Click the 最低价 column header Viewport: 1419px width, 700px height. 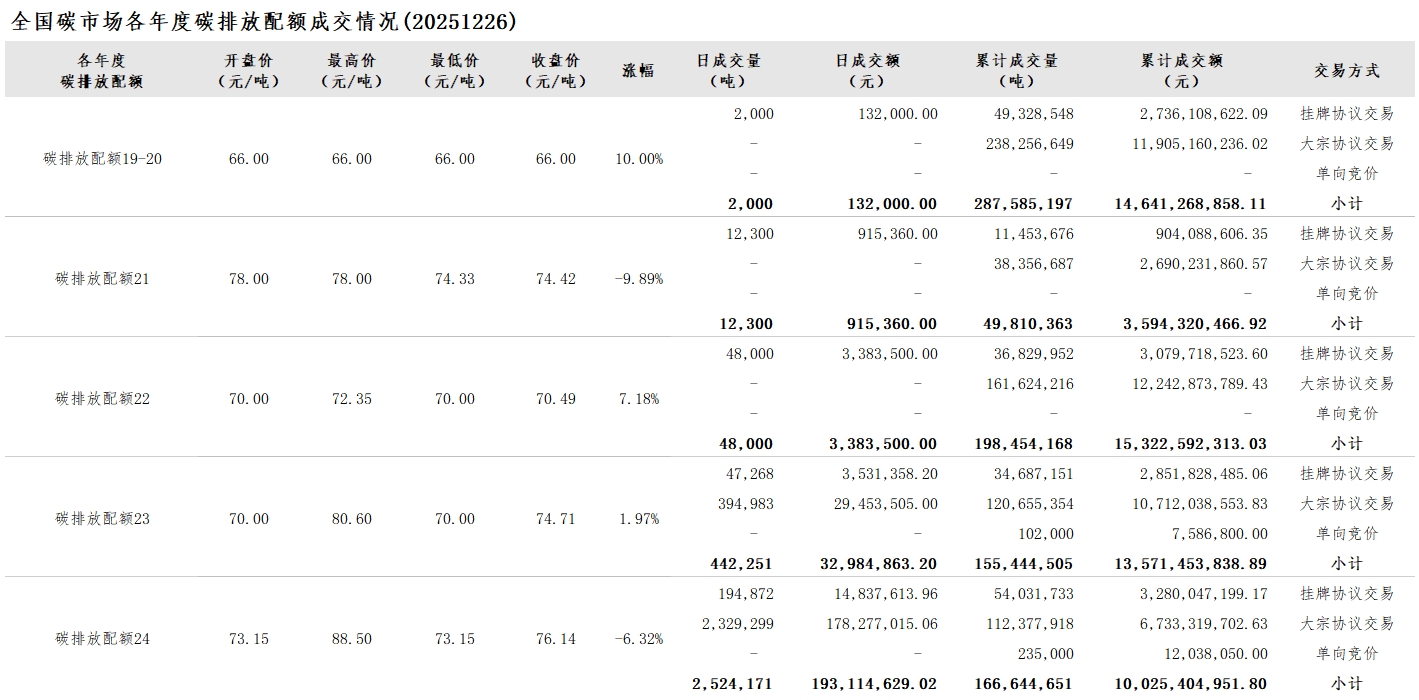coord(454,70)
